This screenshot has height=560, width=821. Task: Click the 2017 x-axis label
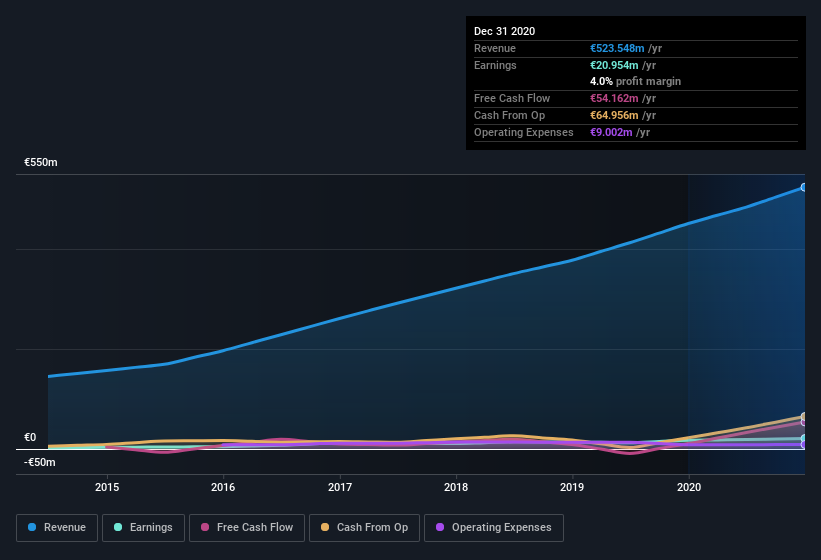[340, 487]
